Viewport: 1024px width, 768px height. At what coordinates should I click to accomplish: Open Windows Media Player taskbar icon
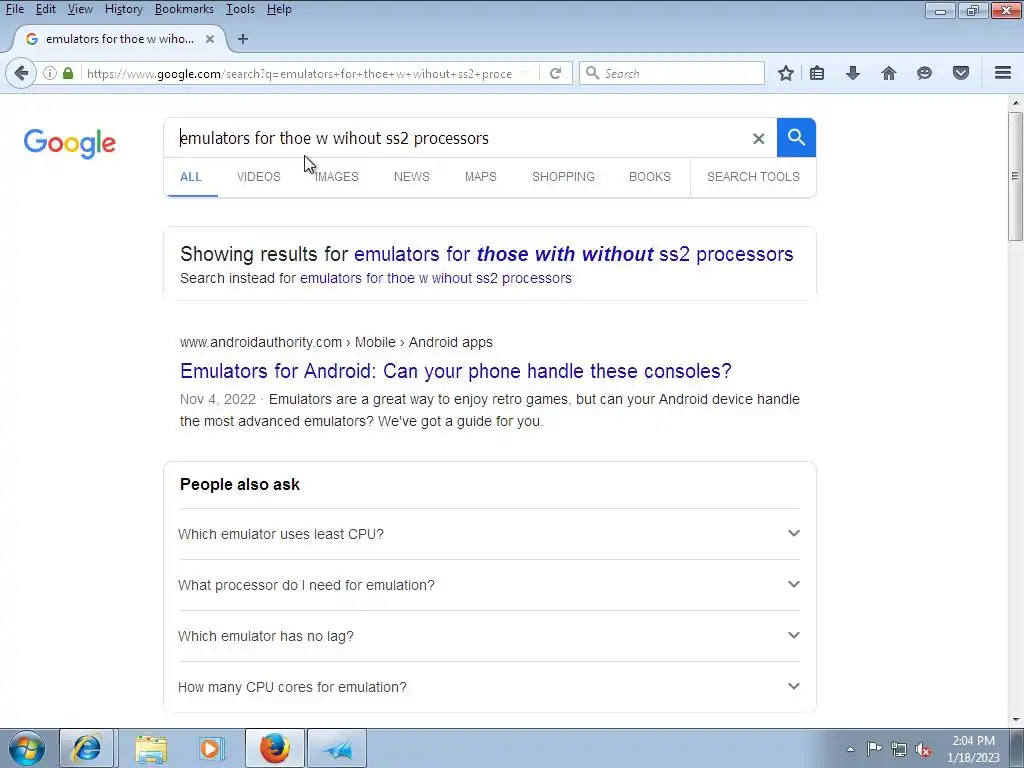tap(212, 748)
